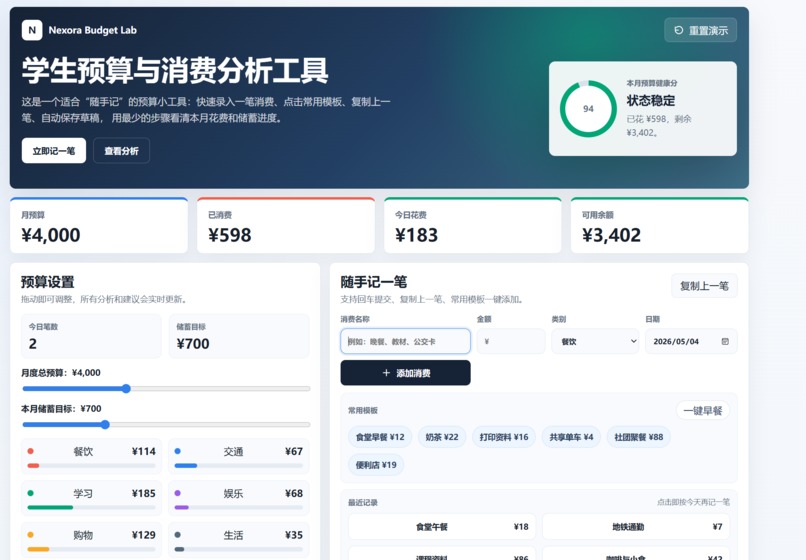
Task: Click 添加消费 button
Action: [406, 373]
